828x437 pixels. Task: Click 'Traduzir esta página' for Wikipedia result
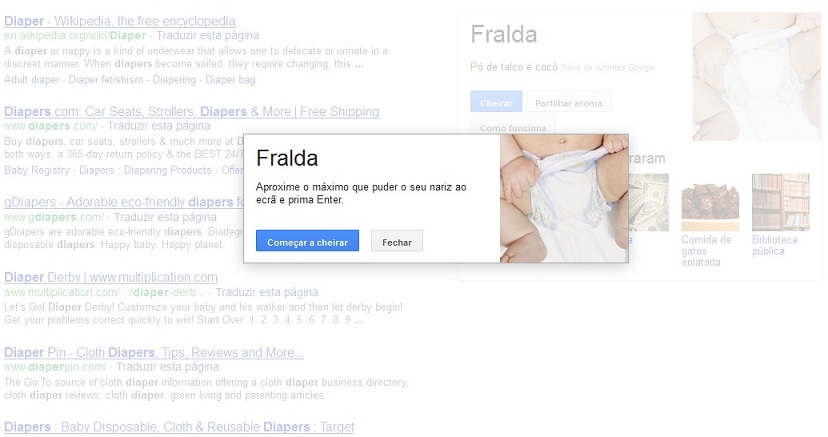[208, 35]
